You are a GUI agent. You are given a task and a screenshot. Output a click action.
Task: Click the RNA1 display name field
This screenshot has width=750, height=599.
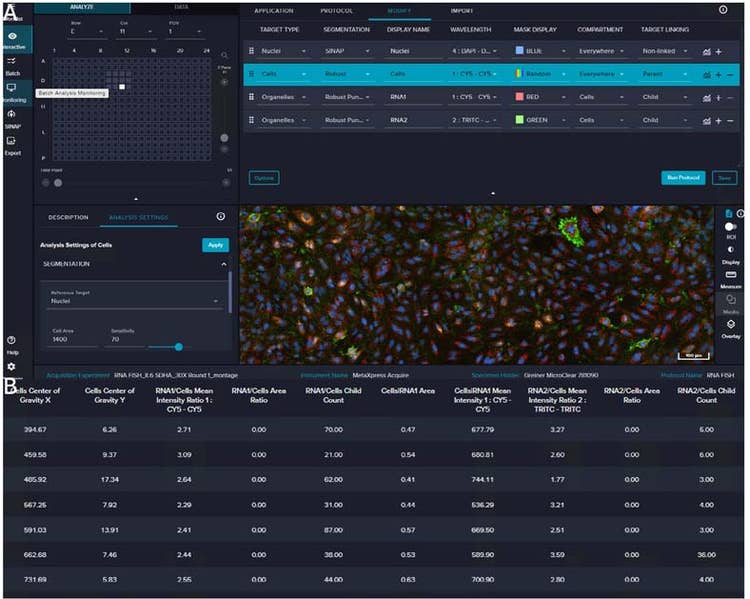[x=414, y=97]
